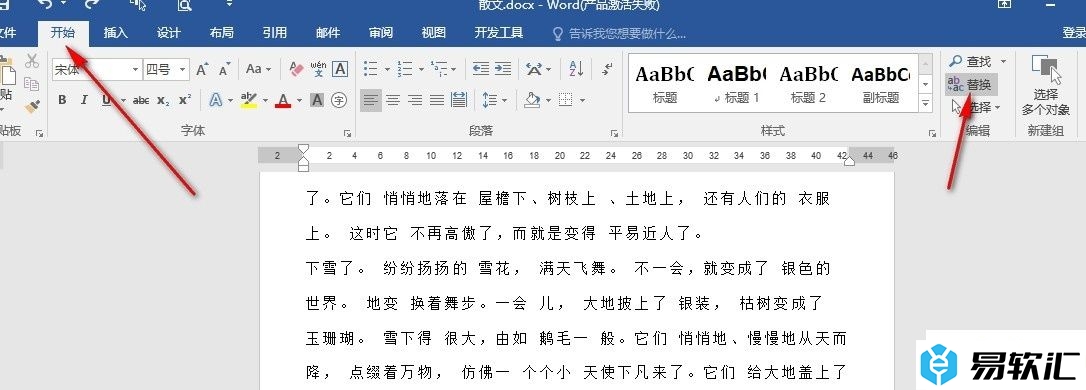Expand numbering library arrow
This screenshot has height=390, width=1086.
(421, 69)
